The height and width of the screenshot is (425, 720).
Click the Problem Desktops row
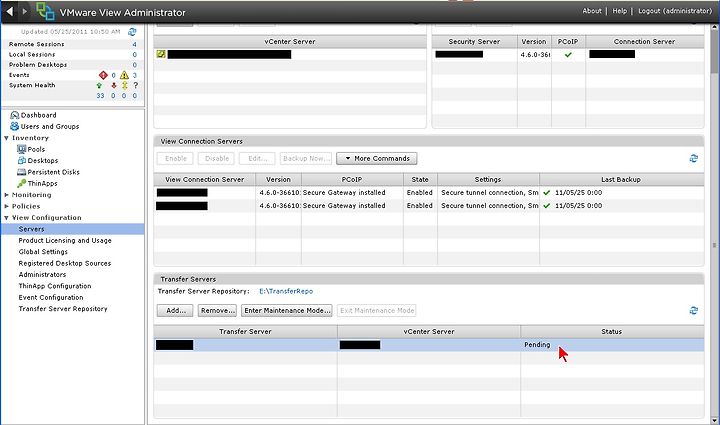73,65
